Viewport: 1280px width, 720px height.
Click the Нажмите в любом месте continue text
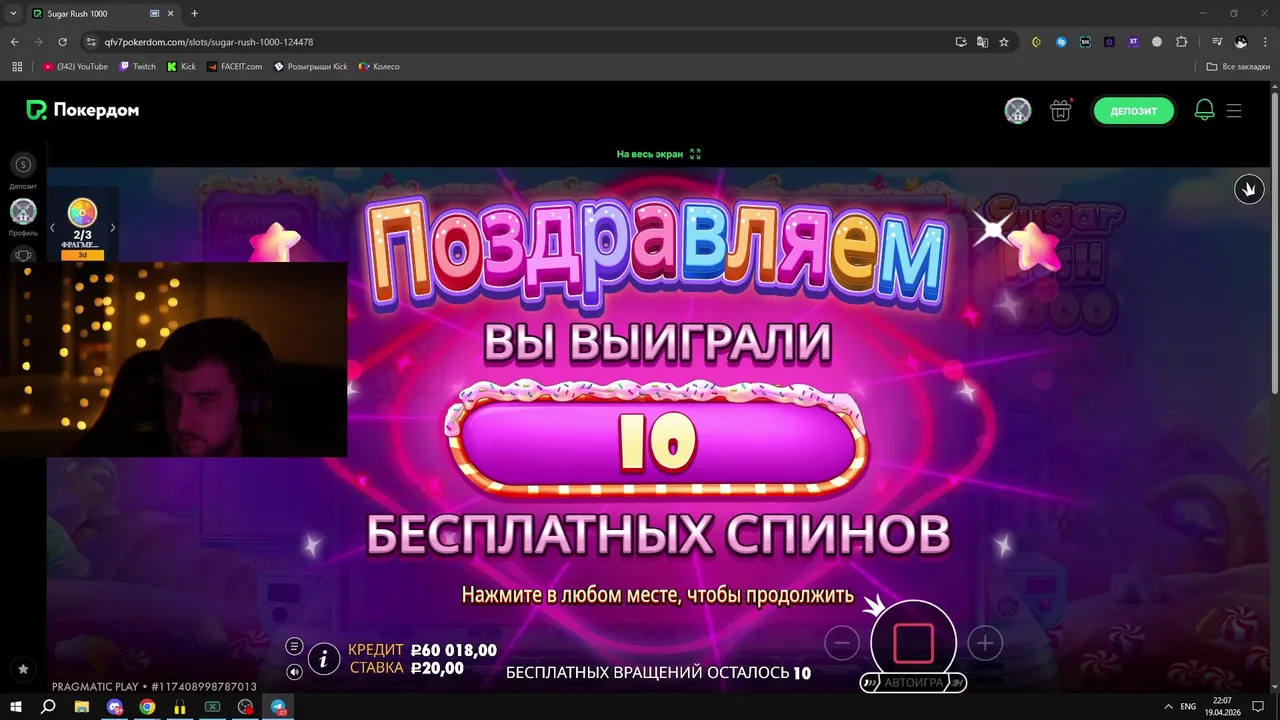(657, 596)
